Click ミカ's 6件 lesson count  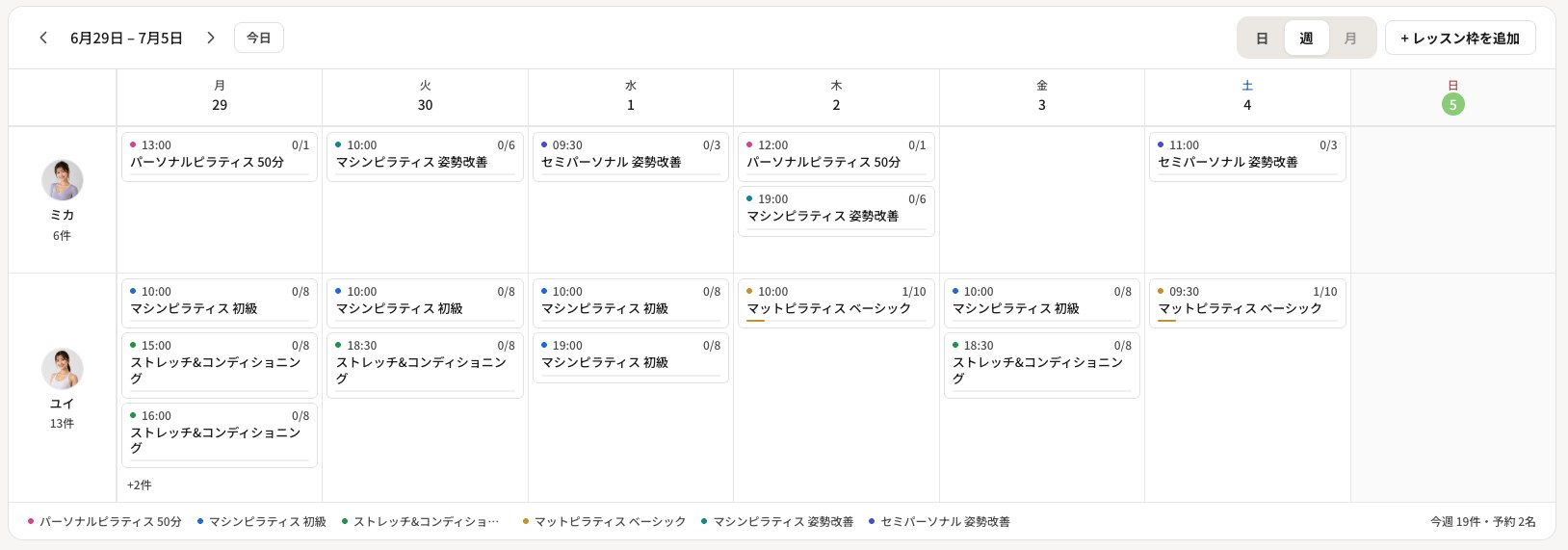pyautogui.click(x=62, y=236)
